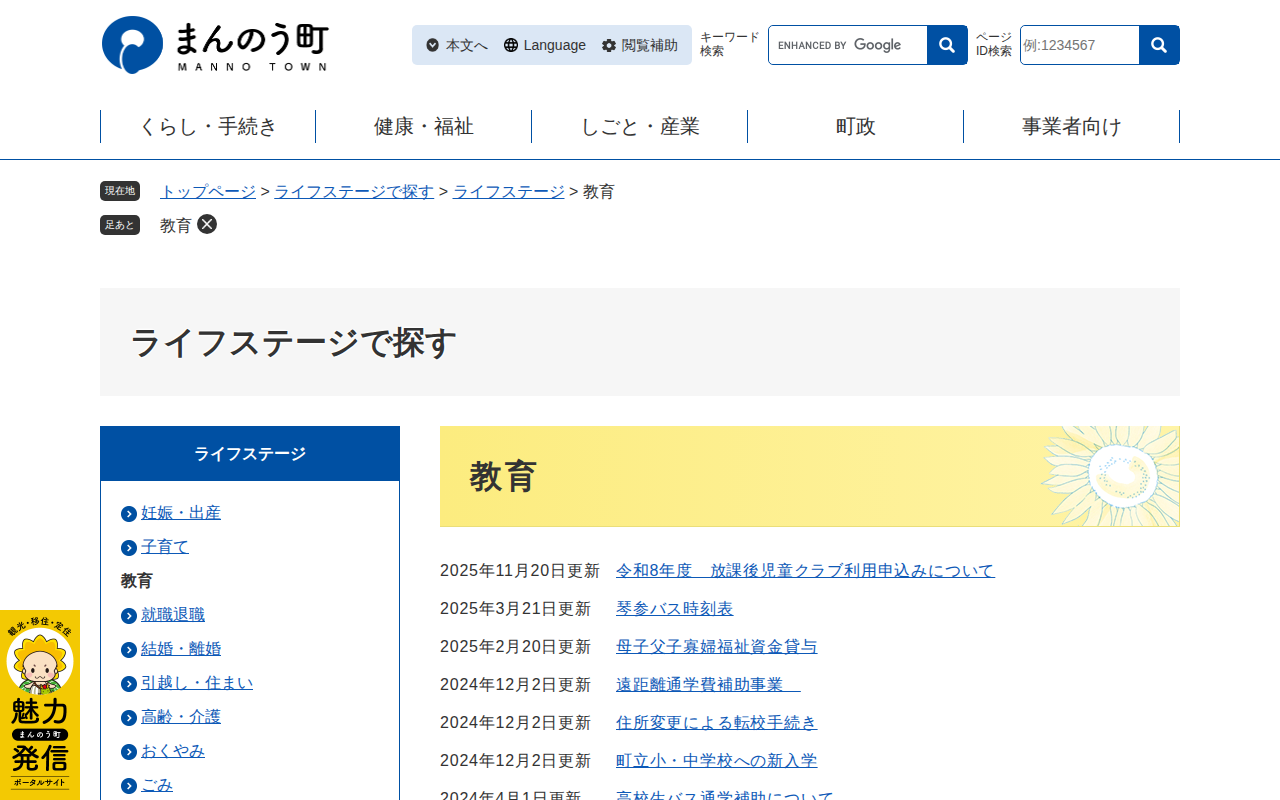Screen dimensions: 1280x800
Task: Click the page ID input field
Action: click(x=1079, y=45)
